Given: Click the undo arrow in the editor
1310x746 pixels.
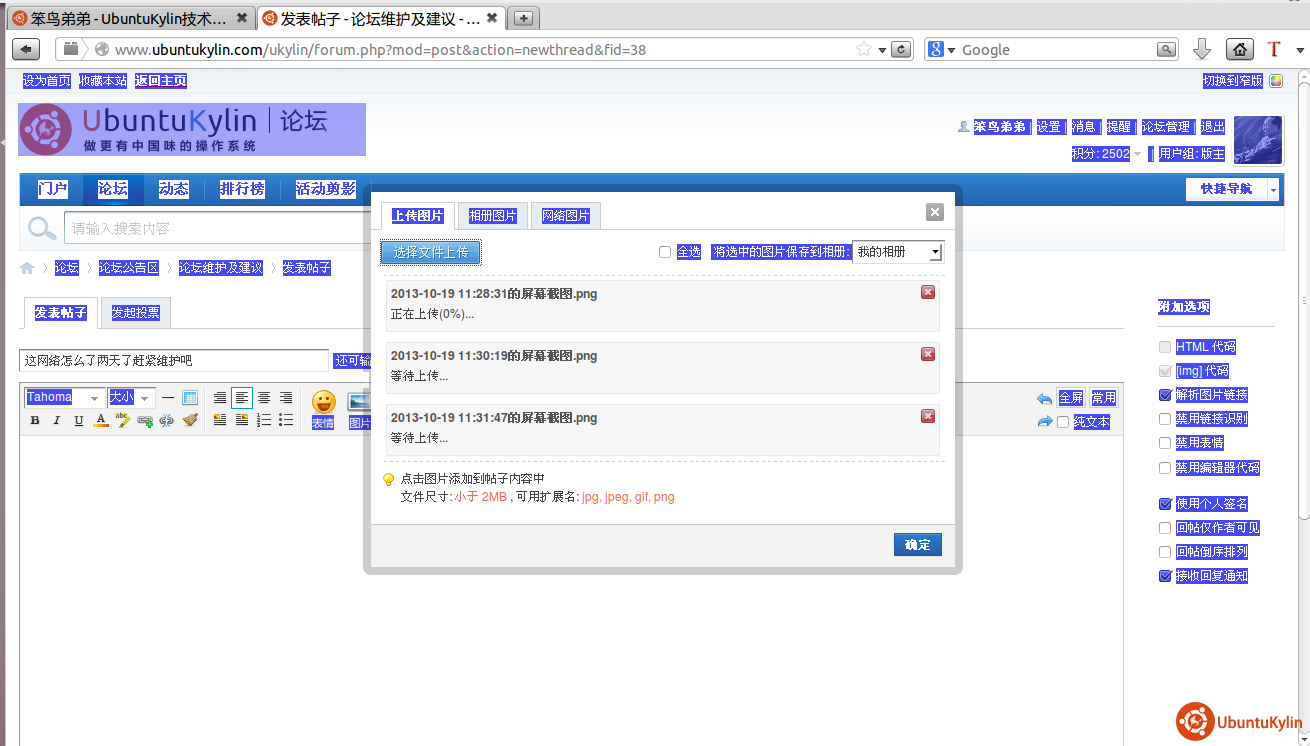Looking at the screenshot, I should (x=1044, y=399).
